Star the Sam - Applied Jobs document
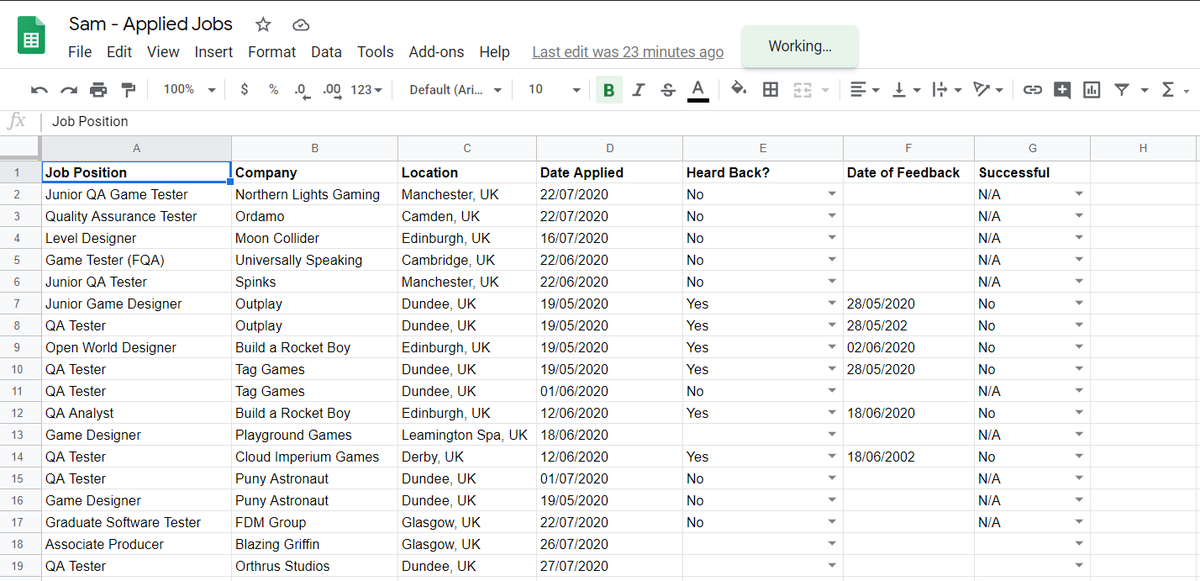 click(x=263, y=24)
